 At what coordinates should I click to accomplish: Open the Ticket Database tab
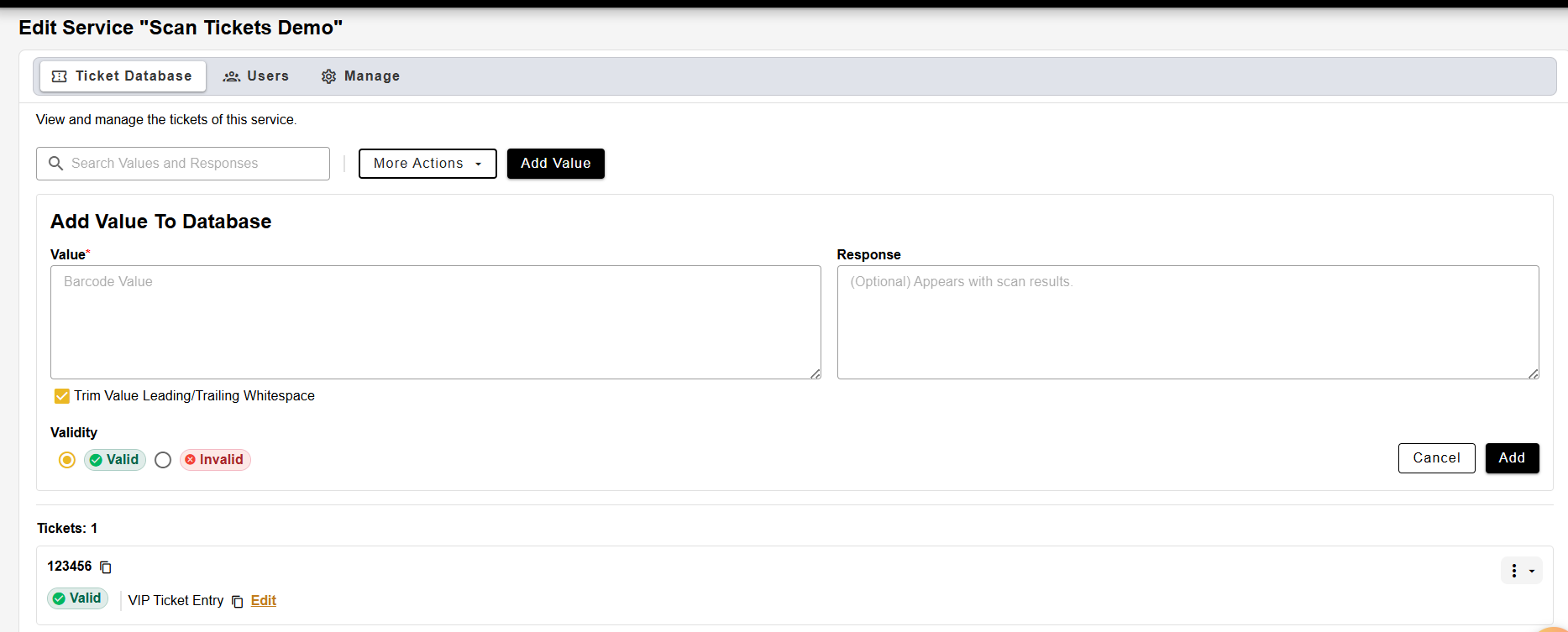point(123,76)
